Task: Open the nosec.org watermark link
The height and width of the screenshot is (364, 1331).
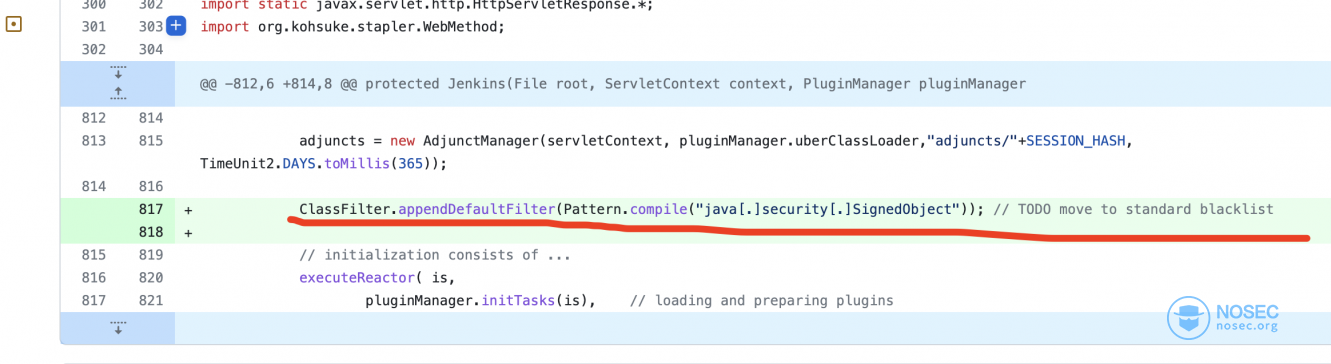Action: click(x=1247, y=326)
